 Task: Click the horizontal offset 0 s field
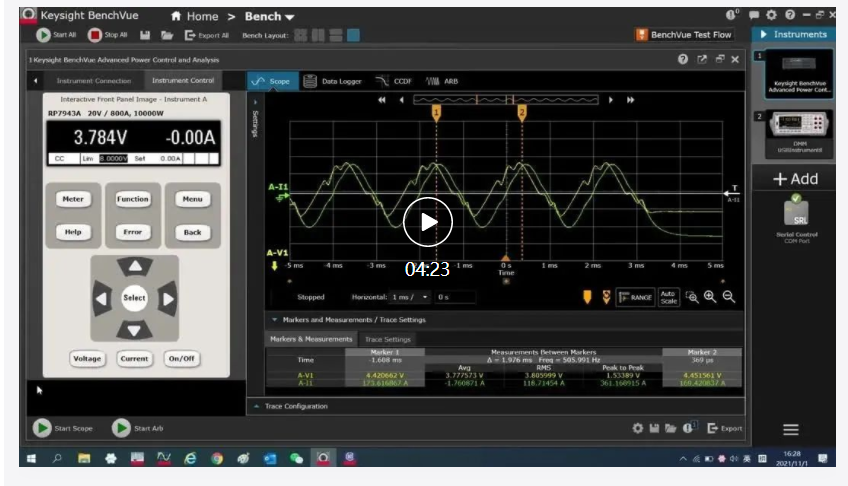click(455, 297)
